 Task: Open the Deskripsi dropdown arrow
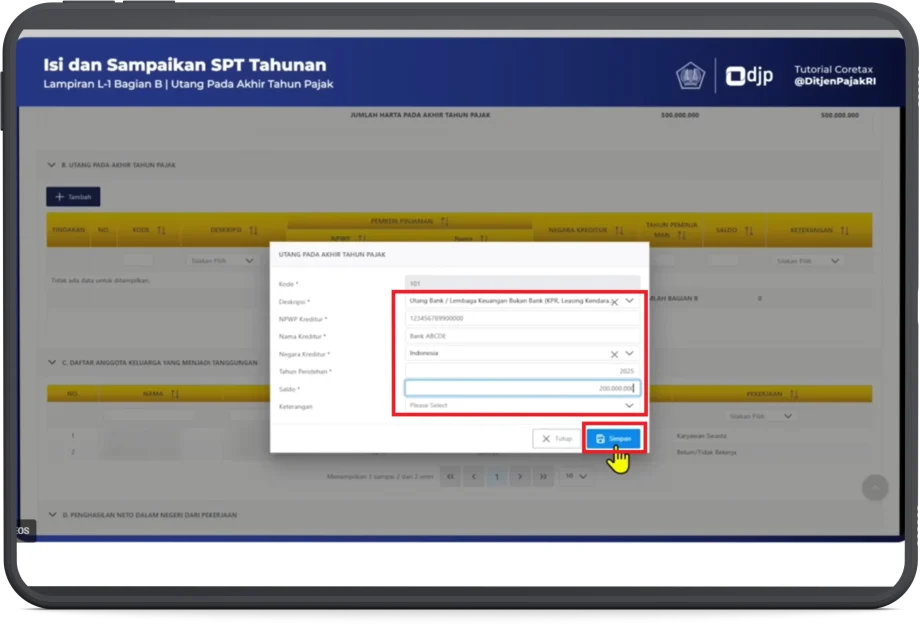coord(629,300)
